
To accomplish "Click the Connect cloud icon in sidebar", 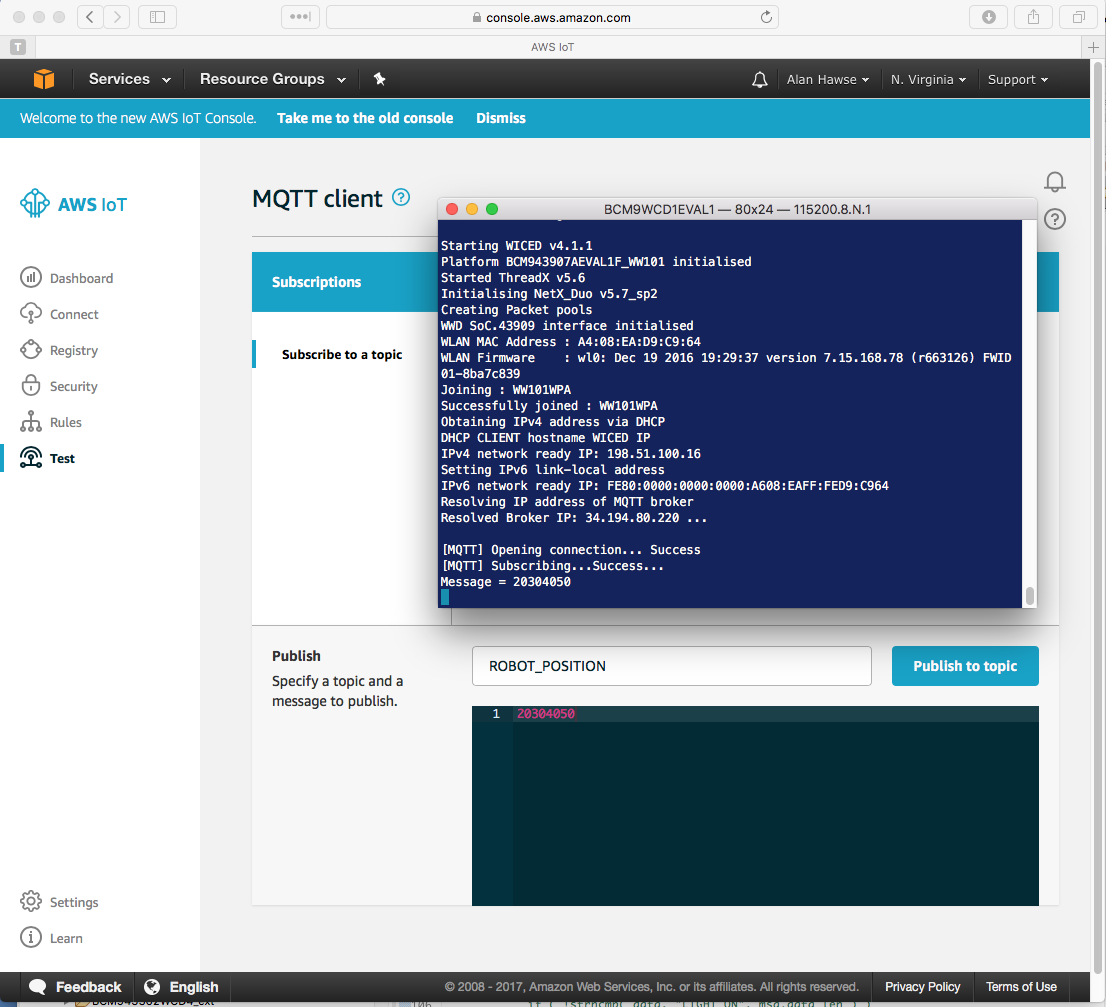I will coord(31,313).
